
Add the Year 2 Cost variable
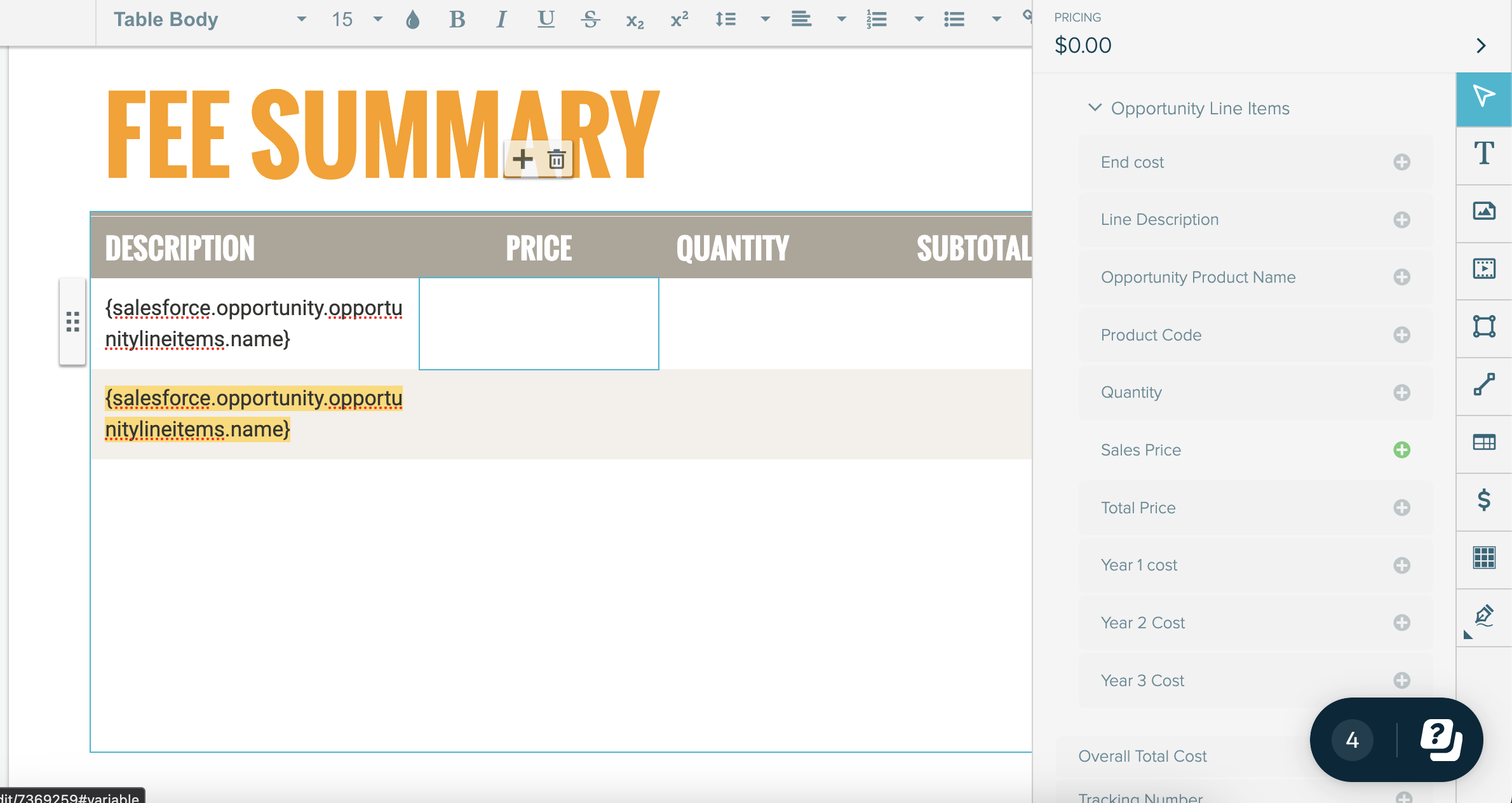1401,623
